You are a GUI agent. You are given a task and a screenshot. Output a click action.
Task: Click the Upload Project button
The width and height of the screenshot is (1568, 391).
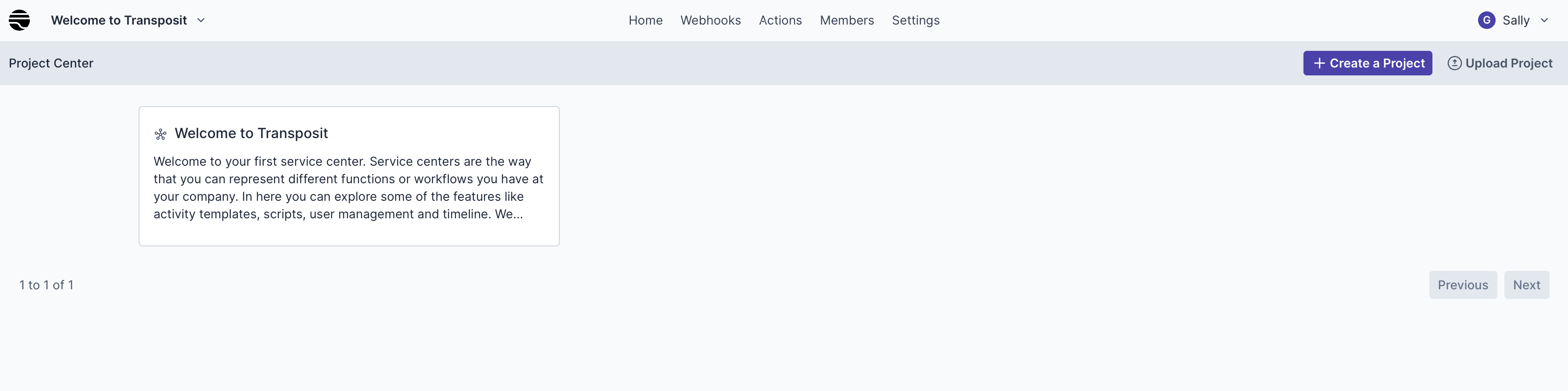(x=1500, y=63)
